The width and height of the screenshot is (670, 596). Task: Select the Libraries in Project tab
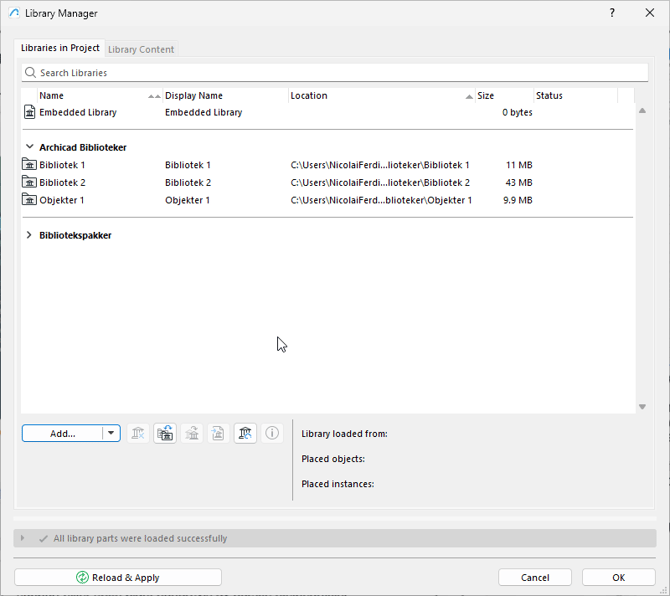coord(60,48)
